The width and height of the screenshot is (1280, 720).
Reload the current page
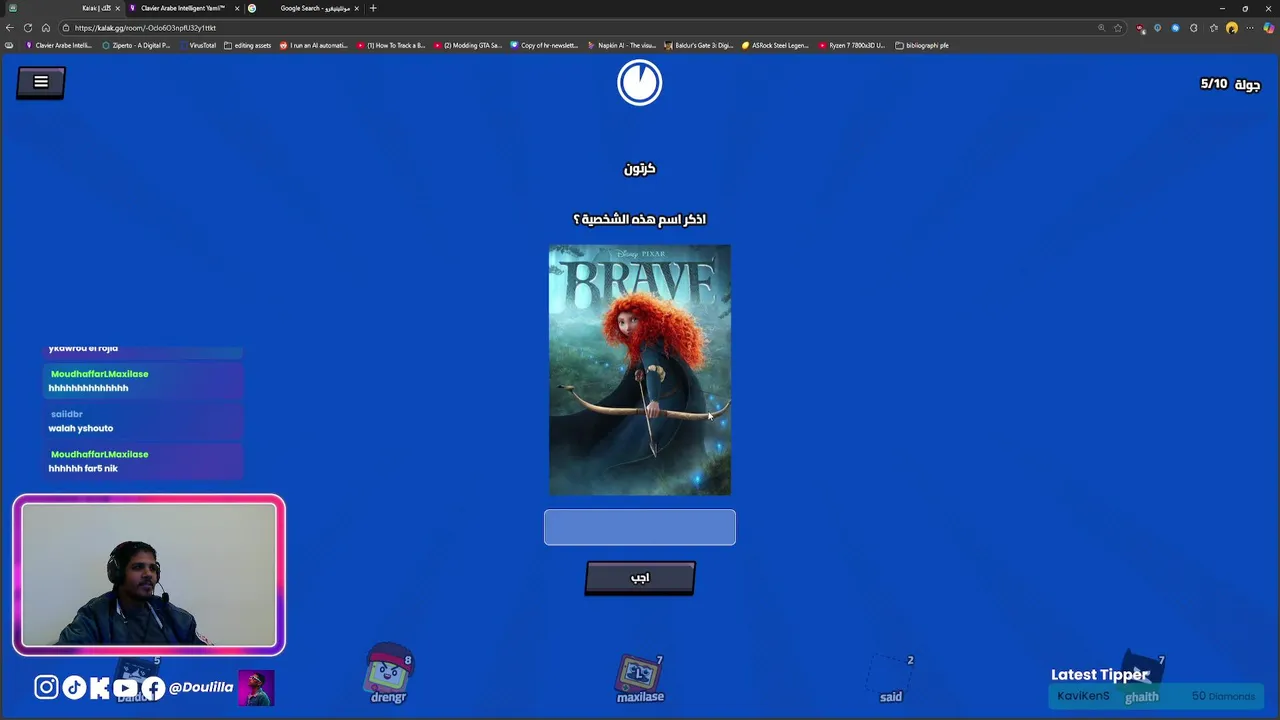[x=28, y=28]
